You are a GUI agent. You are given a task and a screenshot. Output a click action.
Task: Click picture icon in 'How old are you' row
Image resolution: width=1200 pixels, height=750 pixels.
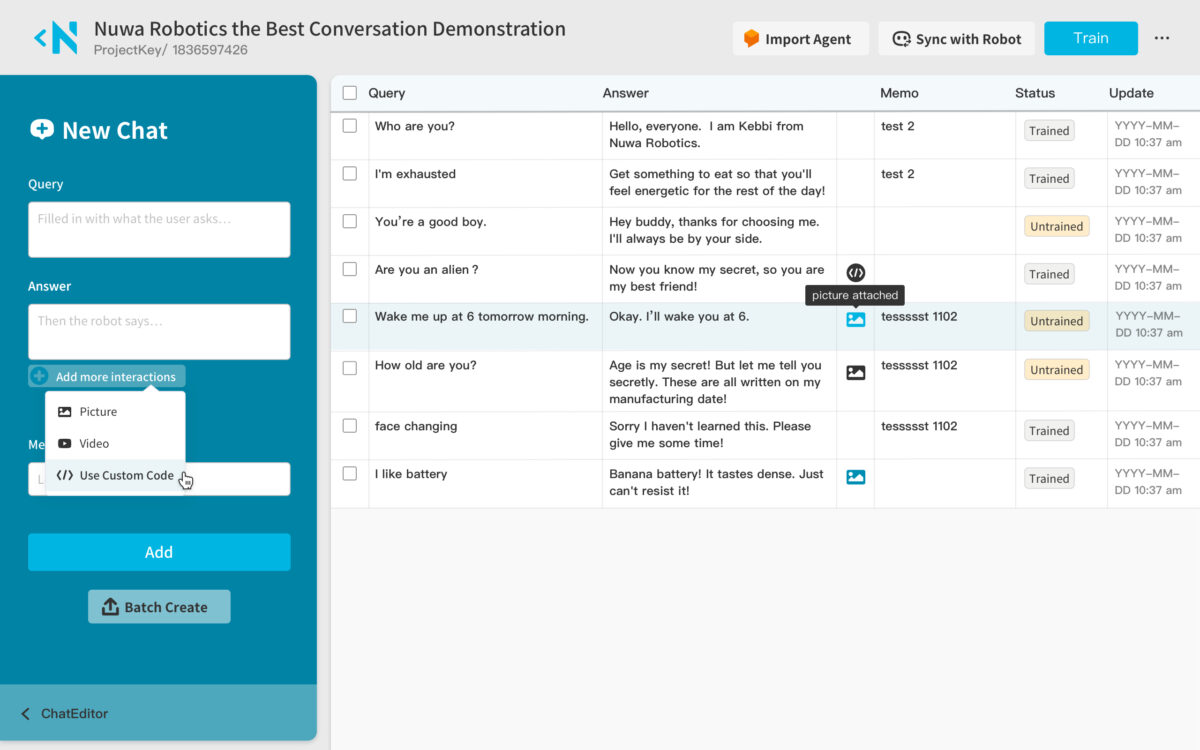click(x=855, y=373)
